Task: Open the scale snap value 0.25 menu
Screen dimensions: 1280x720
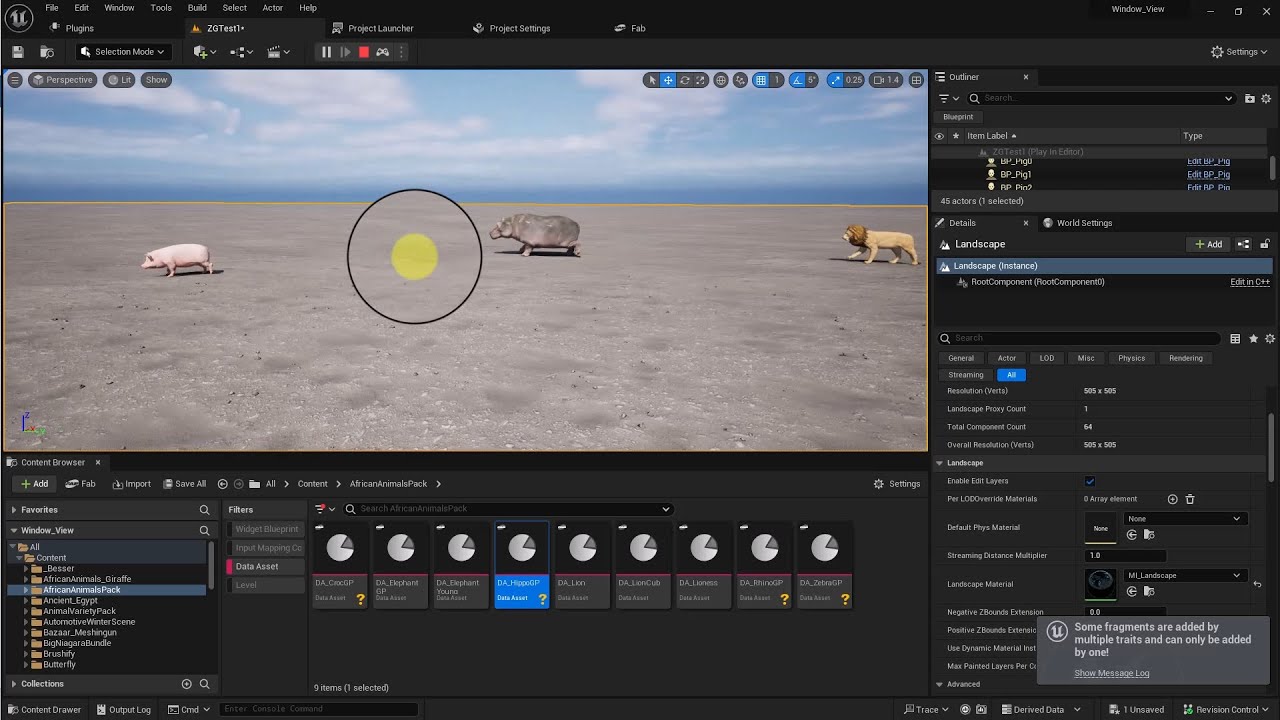Action: coord(854,80)
